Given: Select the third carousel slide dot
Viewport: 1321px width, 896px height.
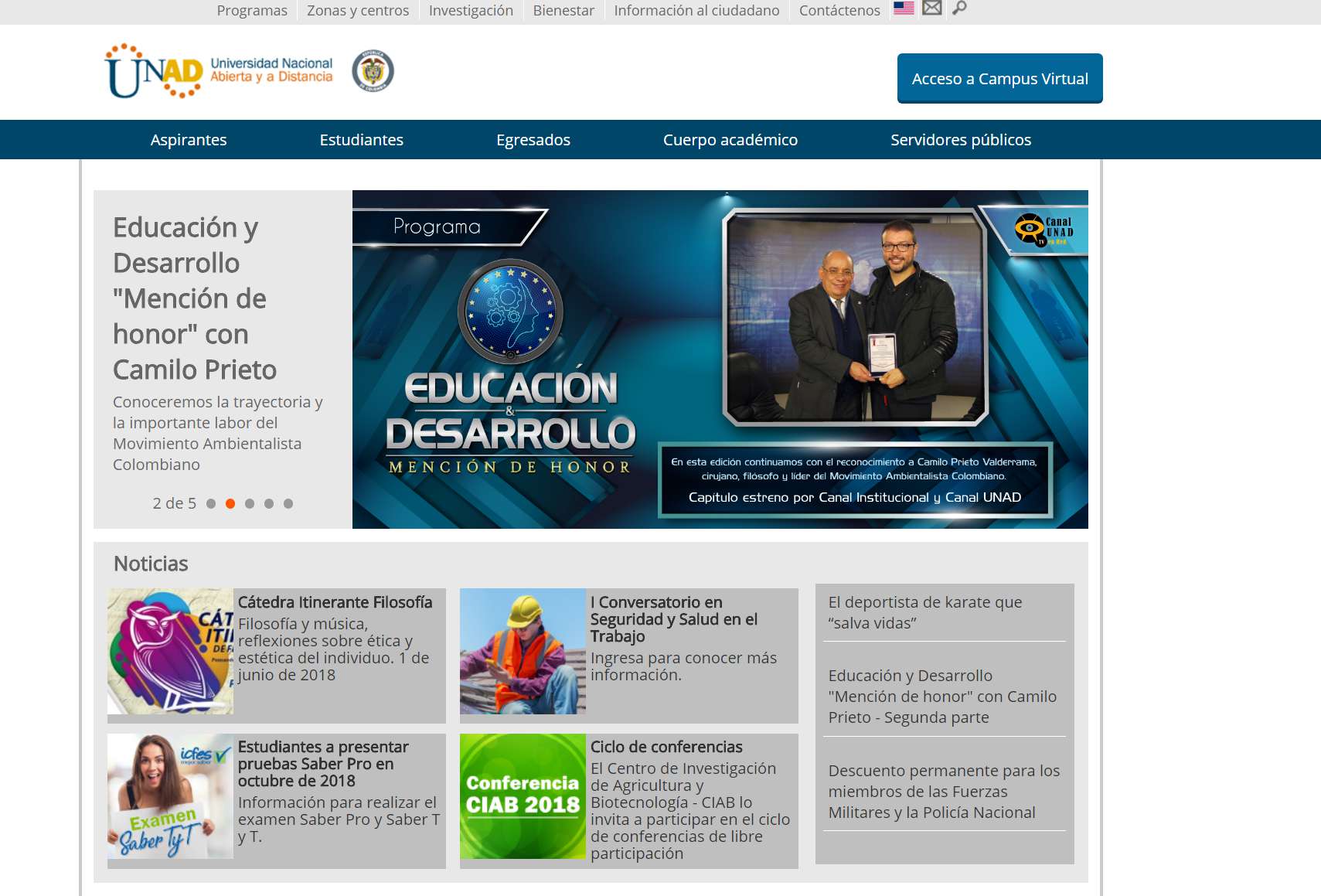Looking at the screenshot, I should pos(250,504).
